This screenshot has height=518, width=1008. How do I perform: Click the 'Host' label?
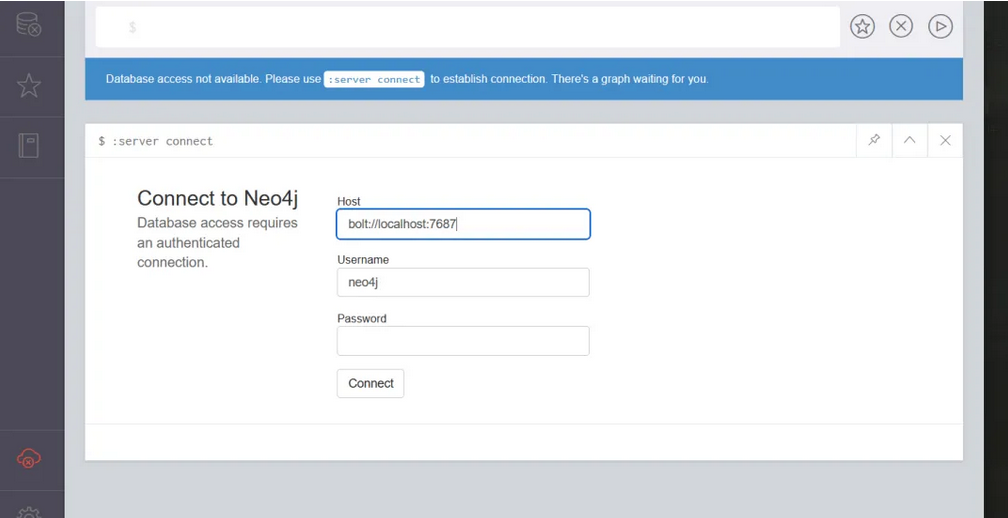click(x=348, y=201)
